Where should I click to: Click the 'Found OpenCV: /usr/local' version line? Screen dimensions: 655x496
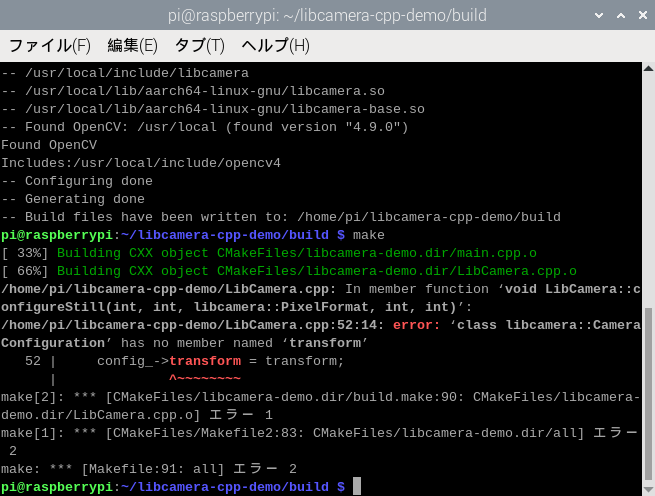pos(205,127)
